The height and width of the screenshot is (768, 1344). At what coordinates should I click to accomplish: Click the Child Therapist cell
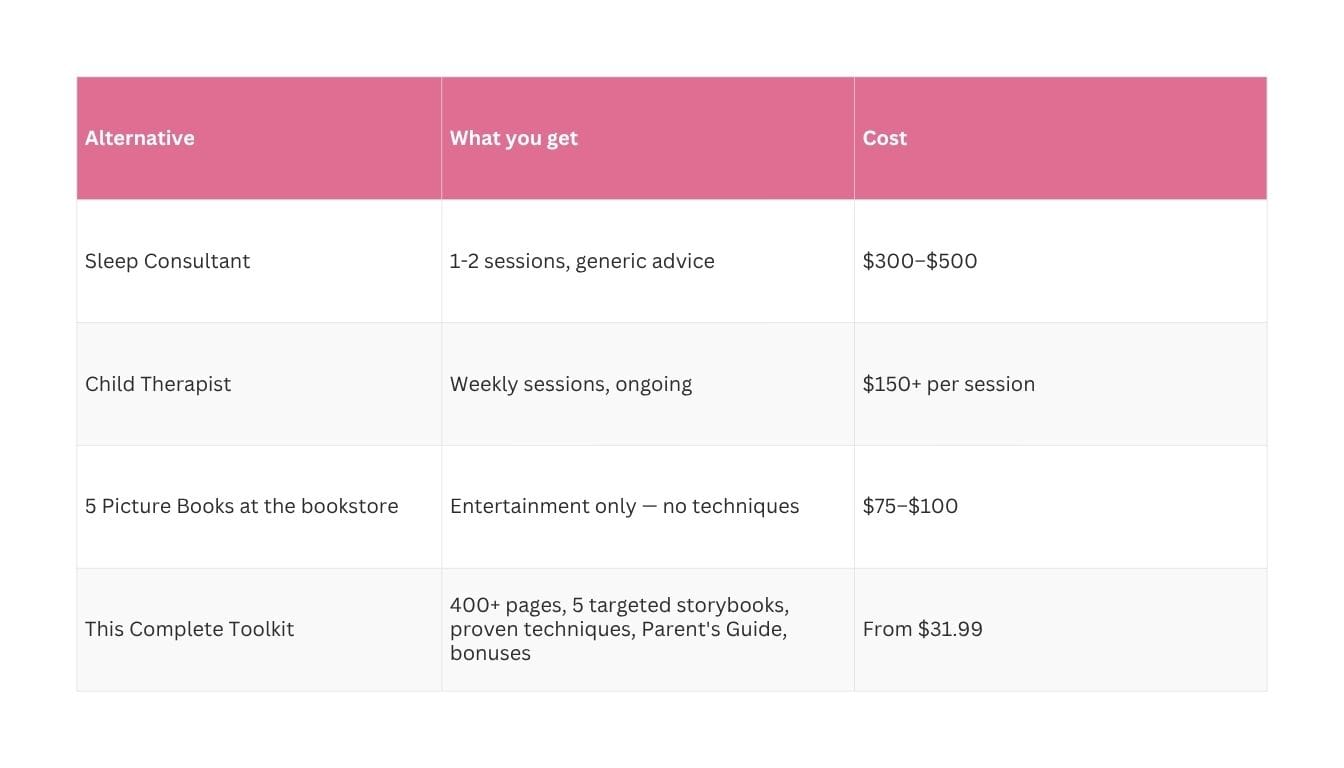(158, 384)
